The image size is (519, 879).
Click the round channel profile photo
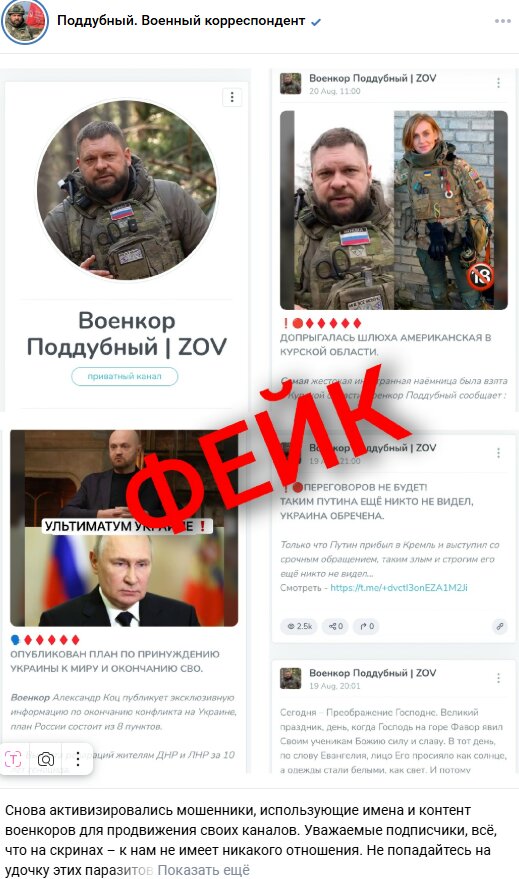[127, 190]
